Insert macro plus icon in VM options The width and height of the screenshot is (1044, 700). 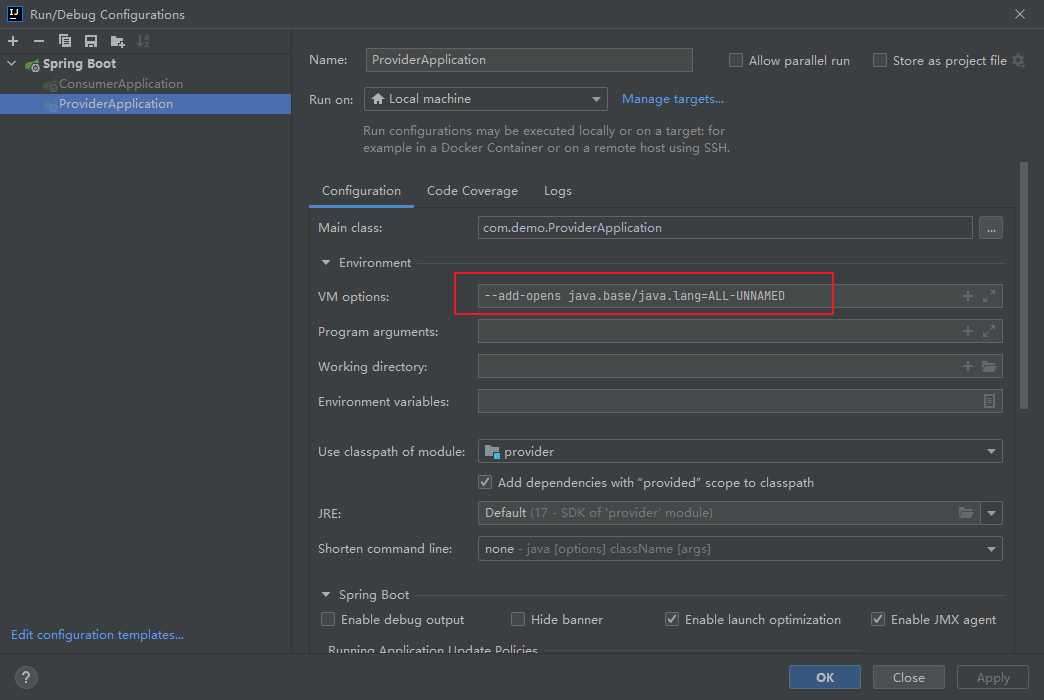tap(967, 296)
